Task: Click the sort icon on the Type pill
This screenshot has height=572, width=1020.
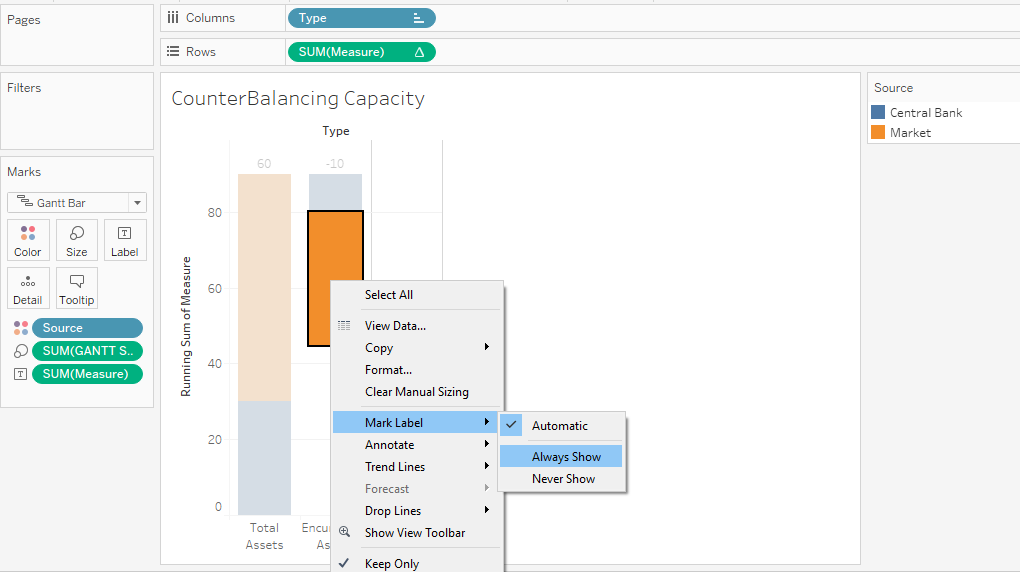Action: click(x=418, y=18)
